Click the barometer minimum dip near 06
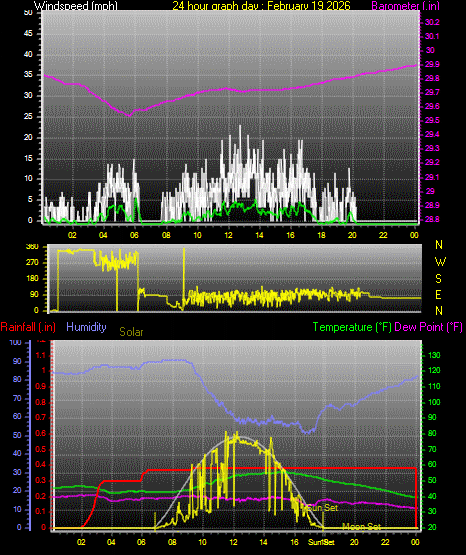The image size is (466, 555). pyautogui.click(x=129, y=115)
